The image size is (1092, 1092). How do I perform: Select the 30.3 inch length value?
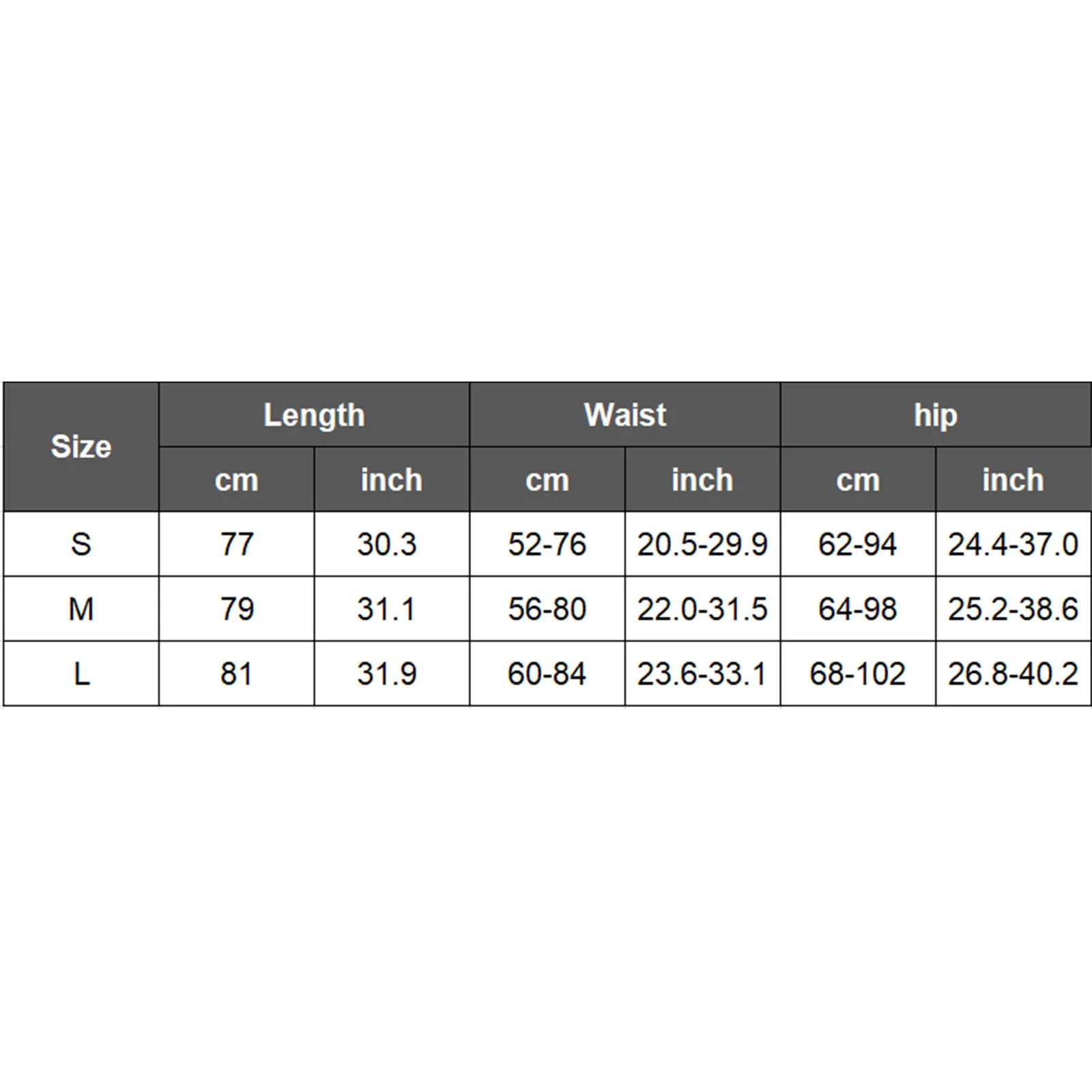pyautogui.click(x=386, y=544)
